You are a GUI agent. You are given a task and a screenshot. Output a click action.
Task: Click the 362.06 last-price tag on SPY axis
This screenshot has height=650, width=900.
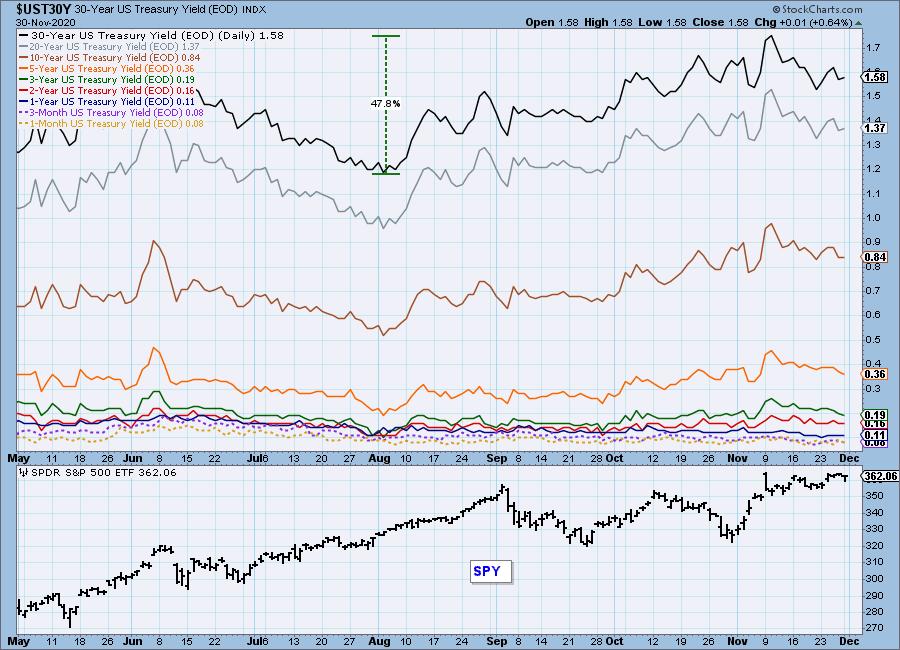pyautogui.click(x=880, y=476)
